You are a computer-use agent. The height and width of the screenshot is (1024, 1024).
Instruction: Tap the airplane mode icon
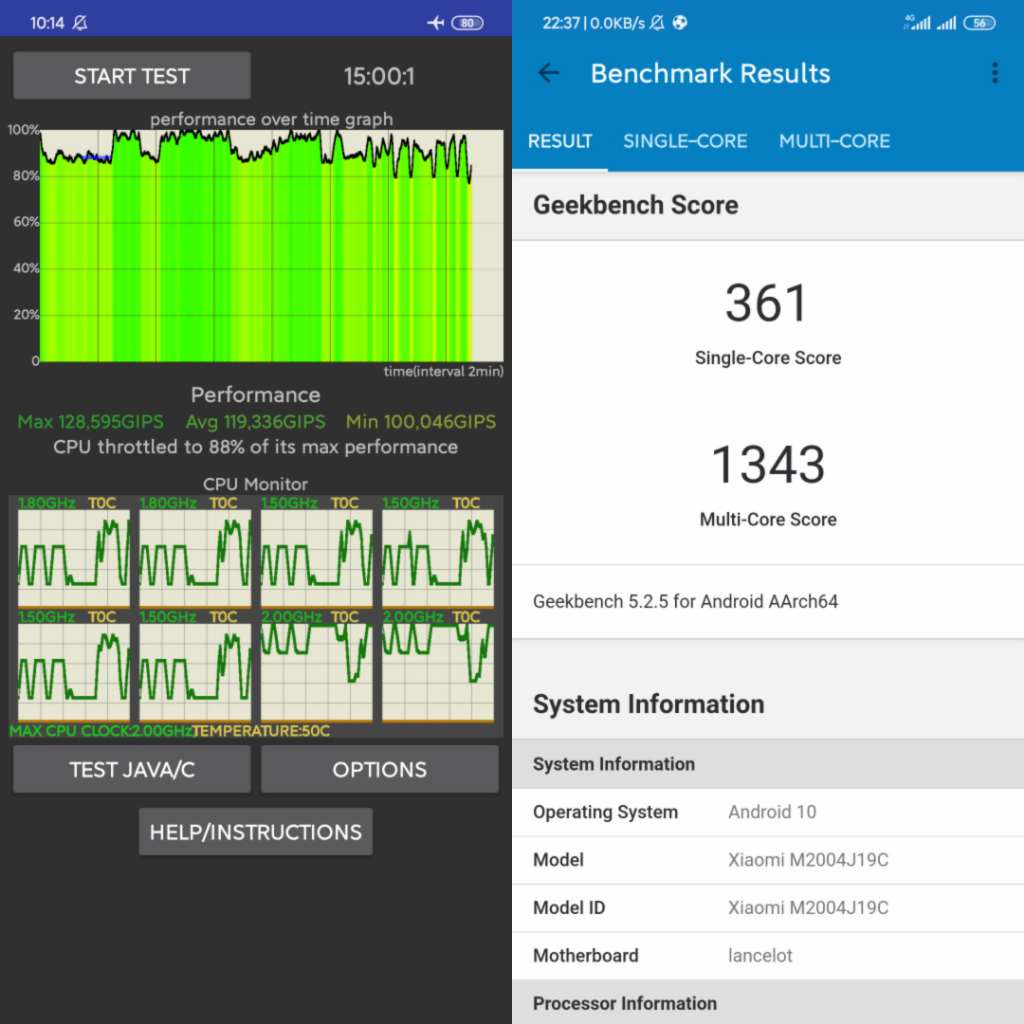[x=434, y=22]
